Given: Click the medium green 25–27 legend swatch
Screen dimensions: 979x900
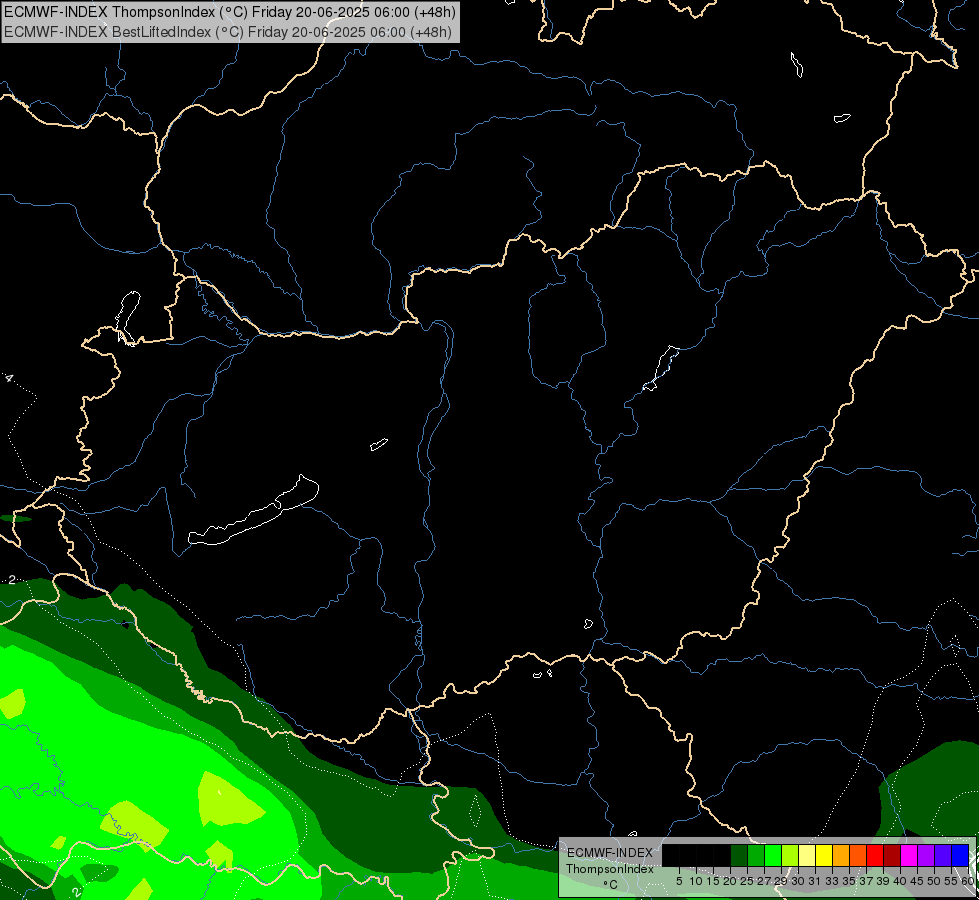Looking at the screenshot, I should (756, 855).
